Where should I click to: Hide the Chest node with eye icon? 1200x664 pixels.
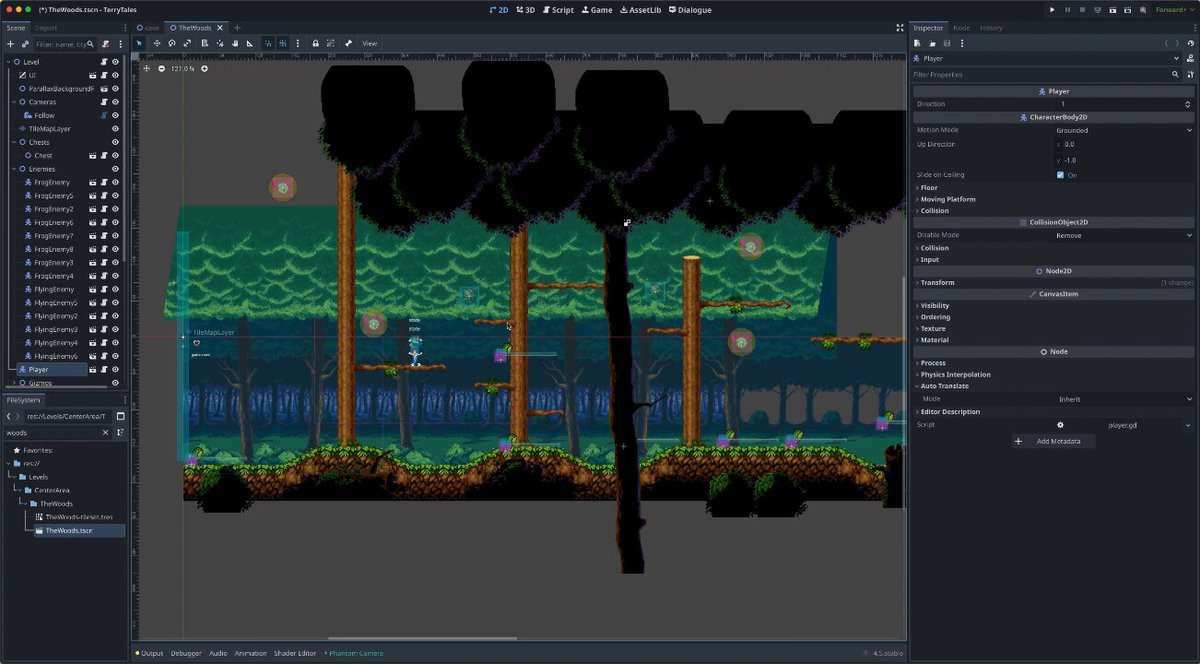pos(115,156)
